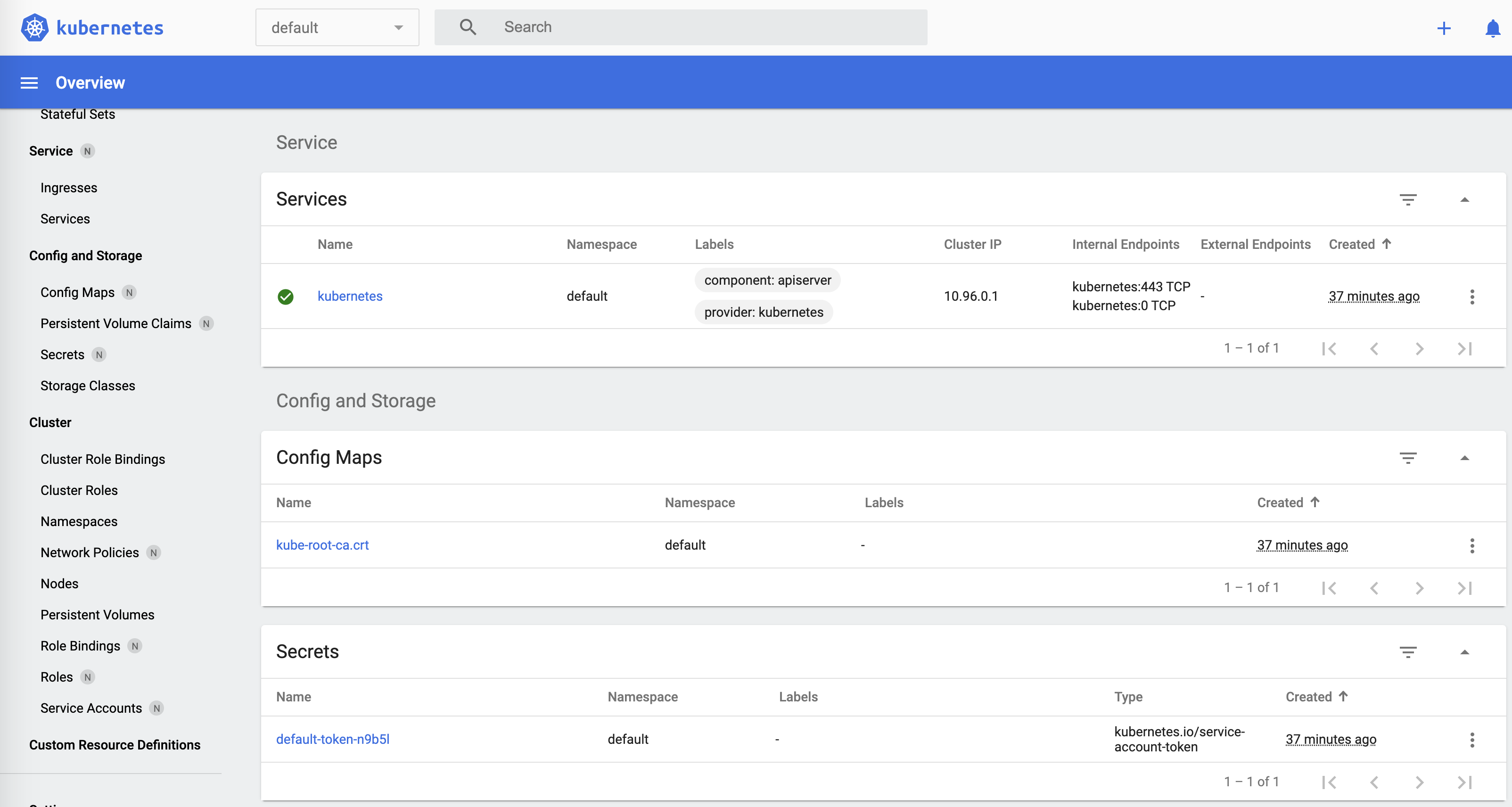The height and width of the screenshot is (807, 1512).
Task: Go to first page in Services pagination
Action: pyautogui.click(x=1329, y=349)
